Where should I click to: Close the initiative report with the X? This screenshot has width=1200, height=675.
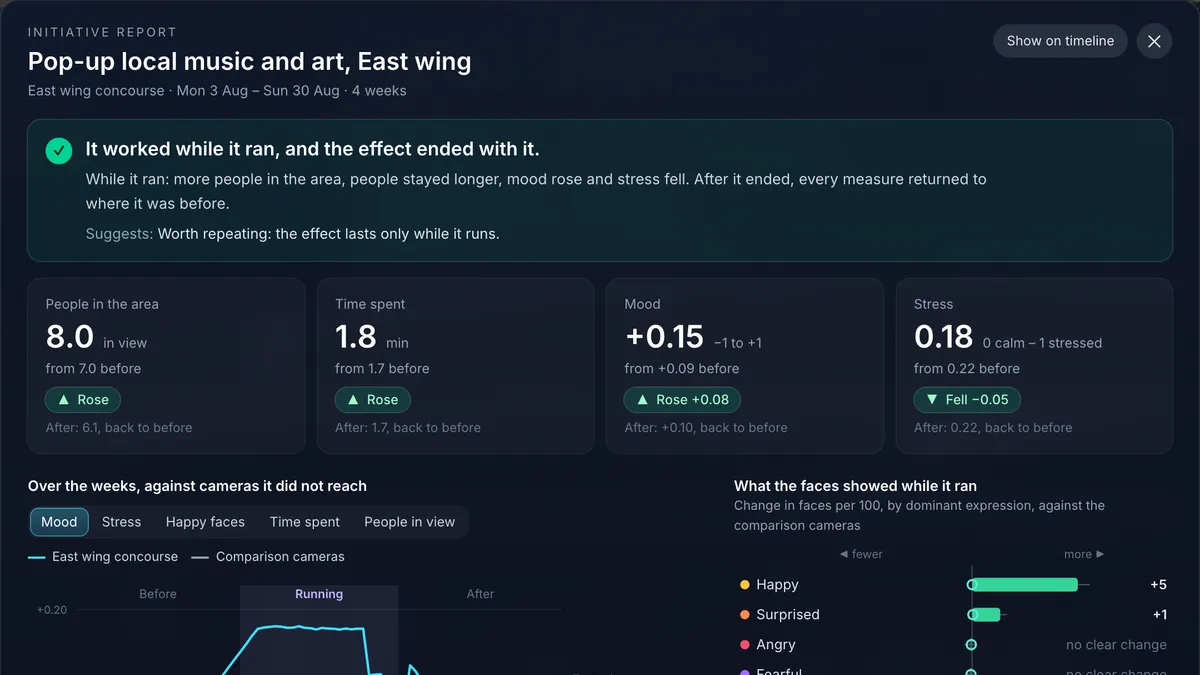pos(1154,41)
